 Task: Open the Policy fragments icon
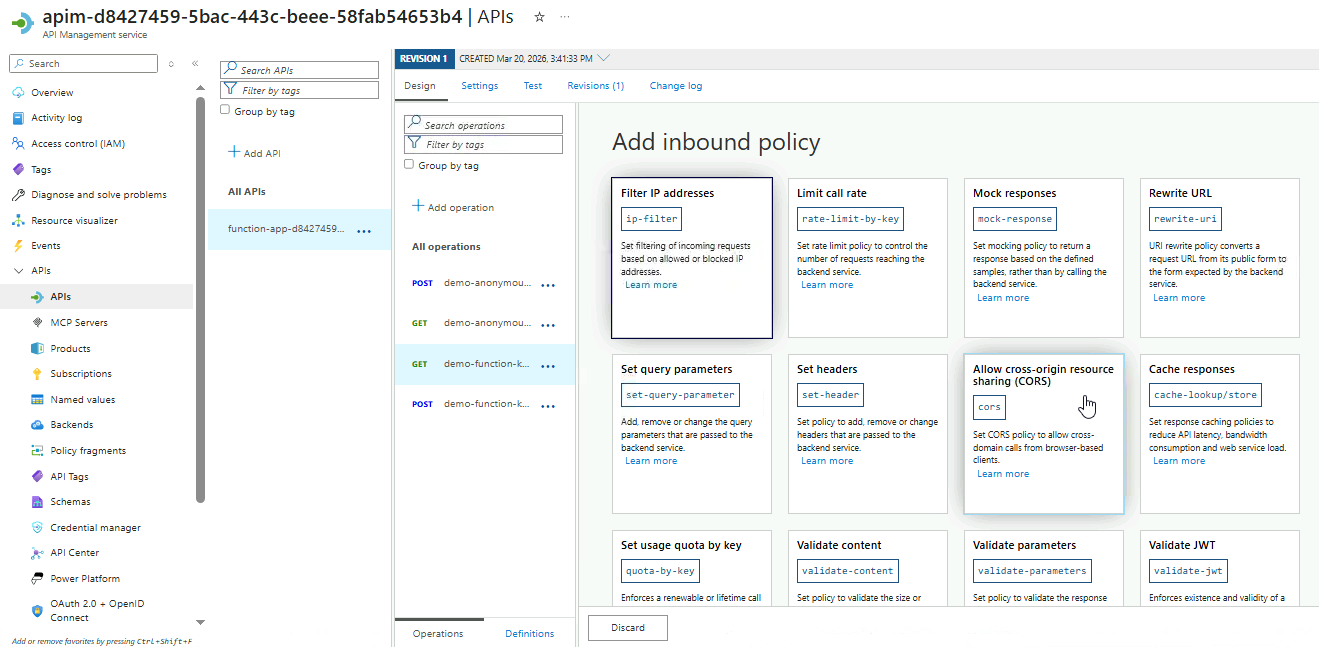(x=37, y=451)
